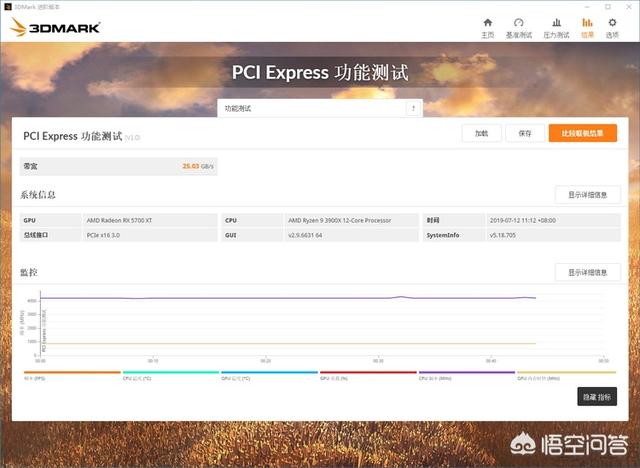The image size is (640, 468).
Task: Open the 结果 results bar-chart icon
Action: click(587, 23)
